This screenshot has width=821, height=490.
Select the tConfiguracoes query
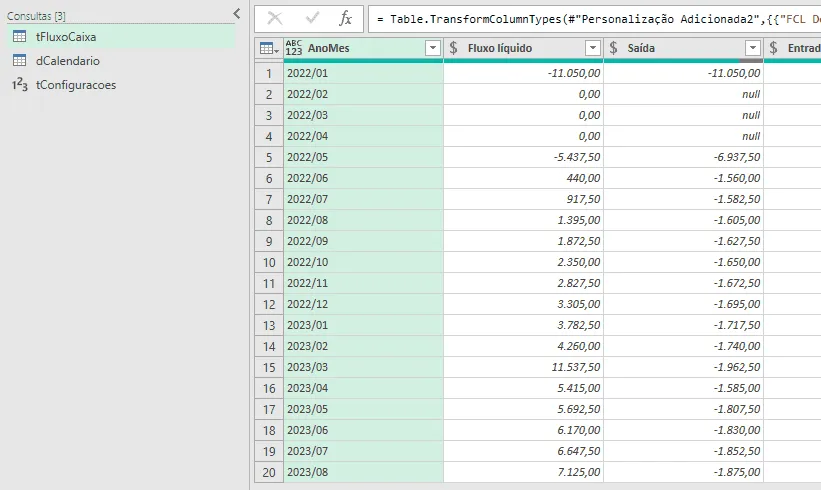120,85
